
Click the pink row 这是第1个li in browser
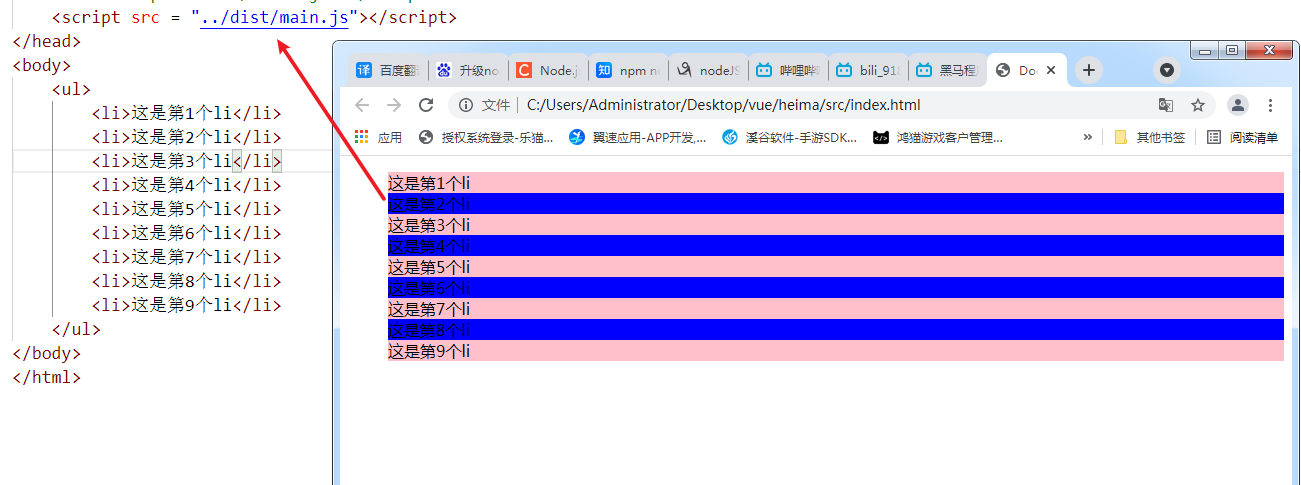point(835,183)
